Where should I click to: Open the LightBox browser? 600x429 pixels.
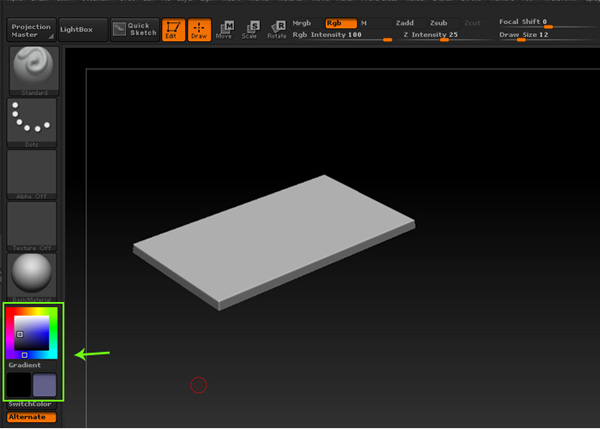[81, 29]
